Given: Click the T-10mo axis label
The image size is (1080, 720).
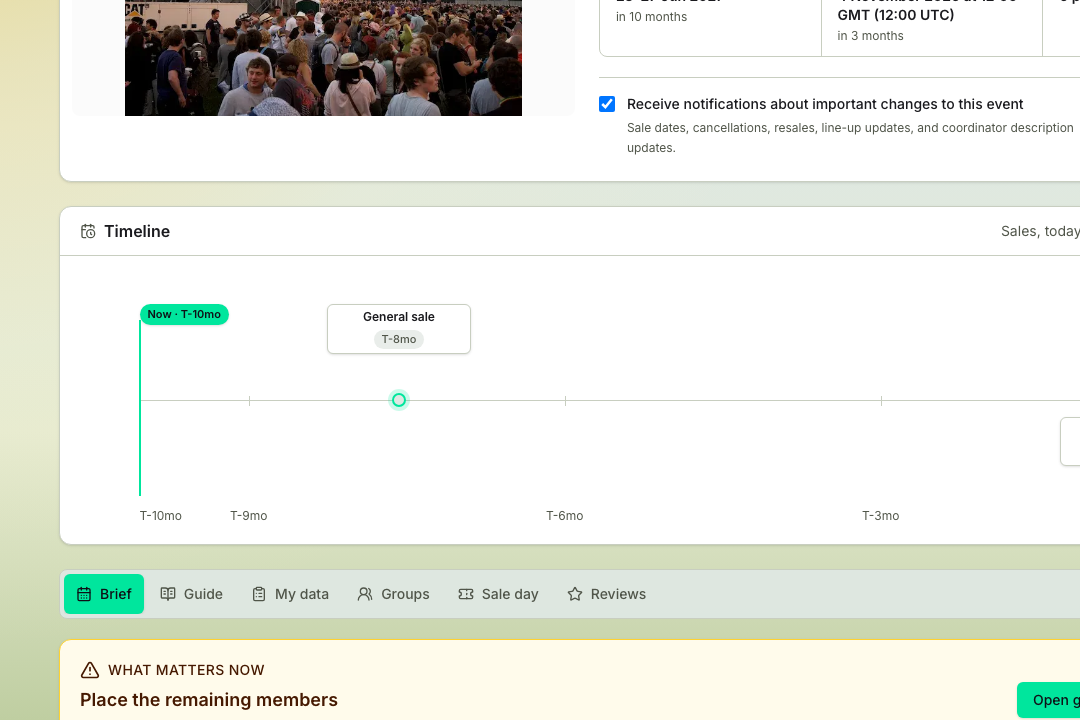Looking at the screenshot, I should coord(160,515).
